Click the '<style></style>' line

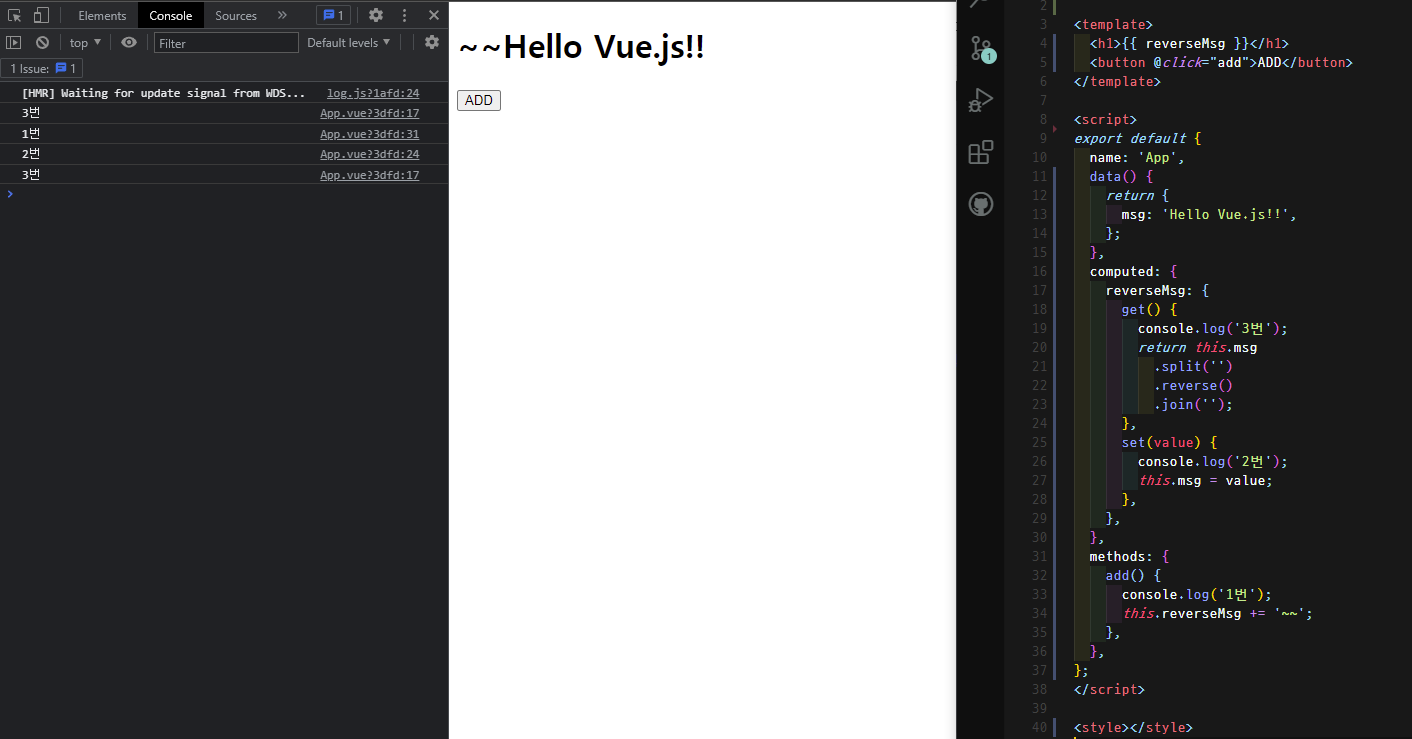tap(1133, 727)
